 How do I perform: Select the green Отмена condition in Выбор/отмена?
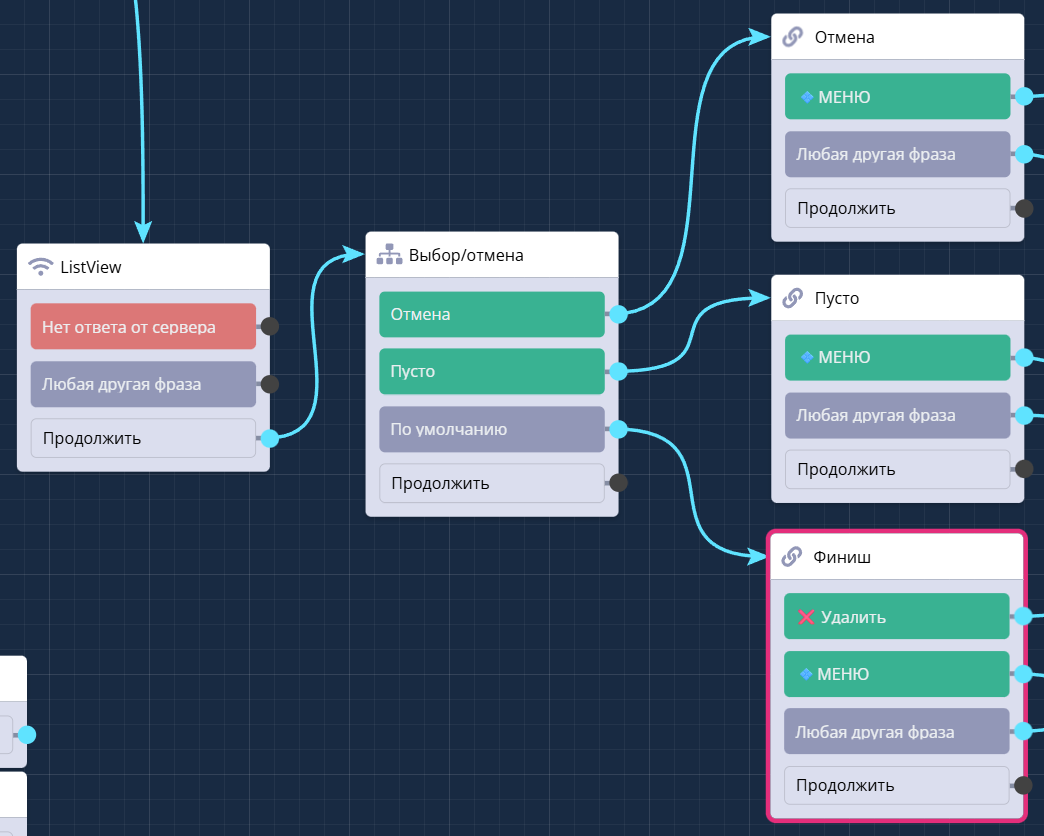click(491, 314)
